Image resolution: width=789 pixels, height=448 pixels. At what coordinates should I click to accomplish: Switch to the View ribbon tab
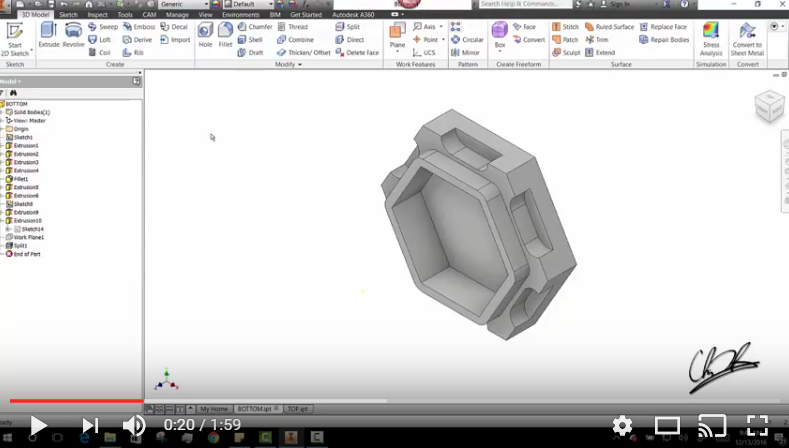[x=205, y=15]
